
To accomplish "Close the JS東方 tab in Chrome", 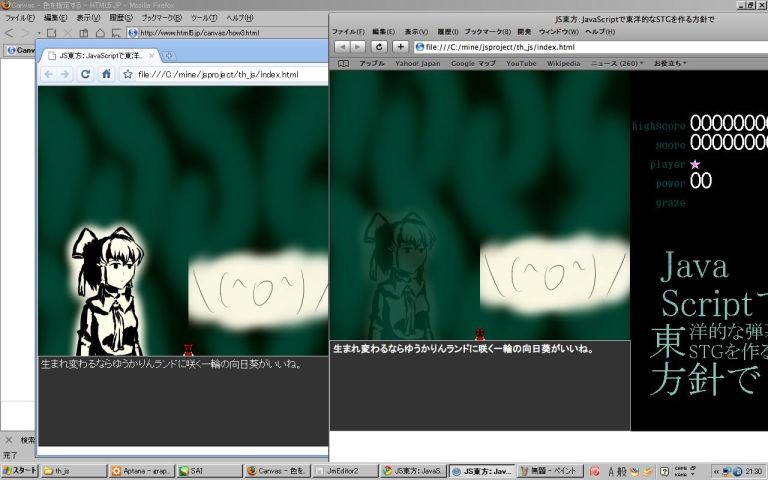I will [x=152, y=56].
